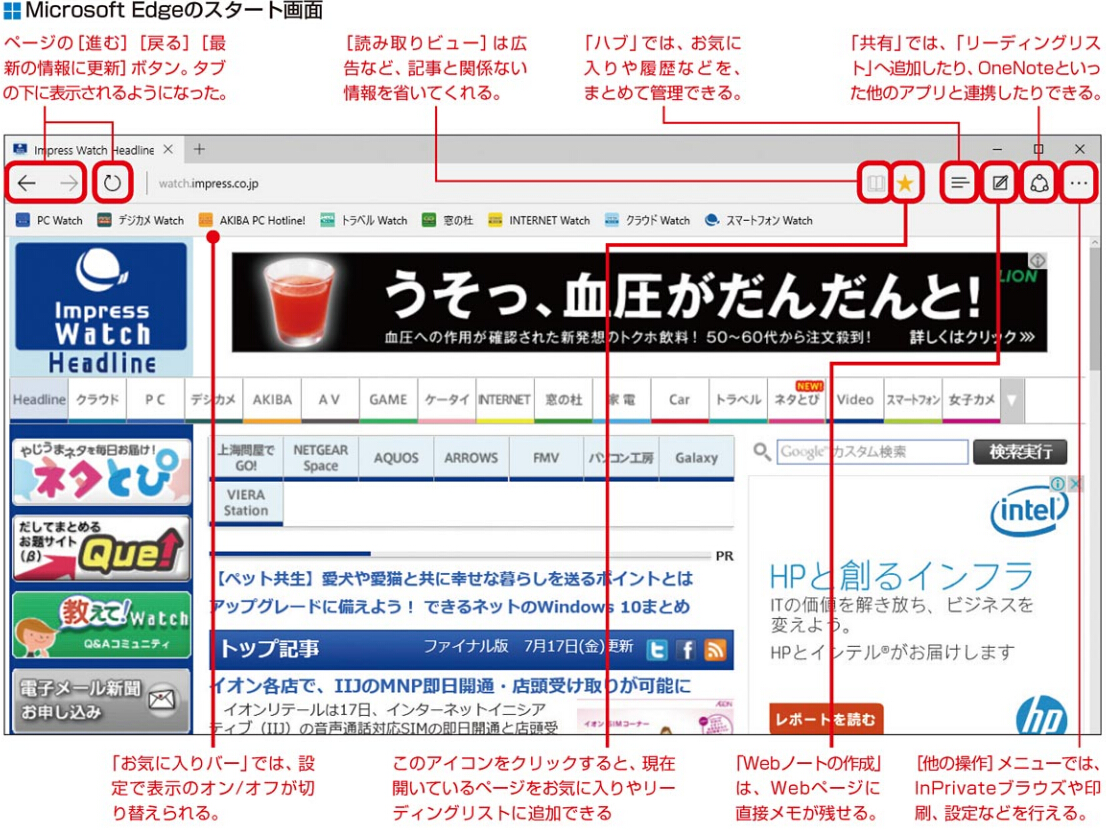Screen dimensions: 1106x830
Task: Open the 教えて!Watch Q&A banner
Action: pos(102,625)
